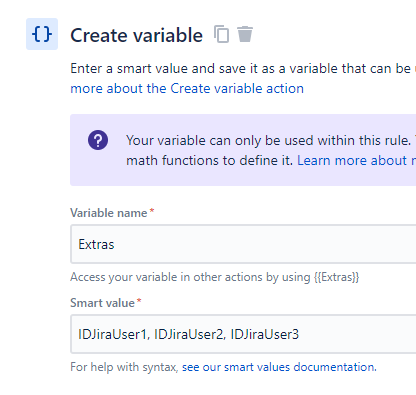Viewport: 416px width, 395px height.
Task: Click the red asterisk beside Smart value
Action: pyautogui.click(x=139, y=301)
